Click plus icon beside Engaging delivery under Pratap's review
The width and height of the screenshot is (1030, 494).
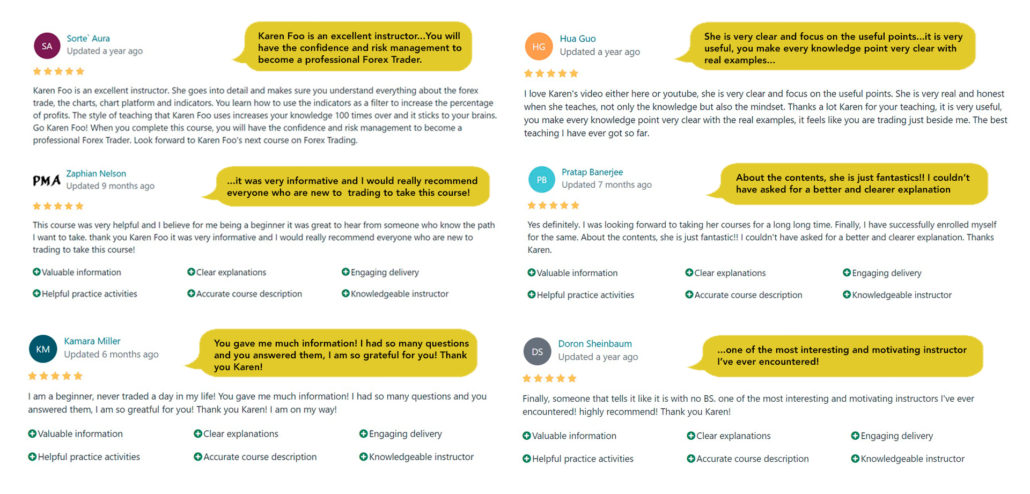click(x=847, y=273)
